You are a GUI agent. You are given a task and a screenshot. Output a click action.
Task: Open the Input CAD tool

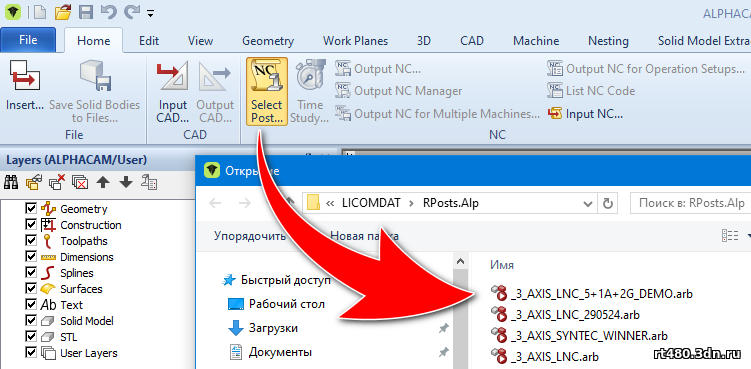(172, 91)
